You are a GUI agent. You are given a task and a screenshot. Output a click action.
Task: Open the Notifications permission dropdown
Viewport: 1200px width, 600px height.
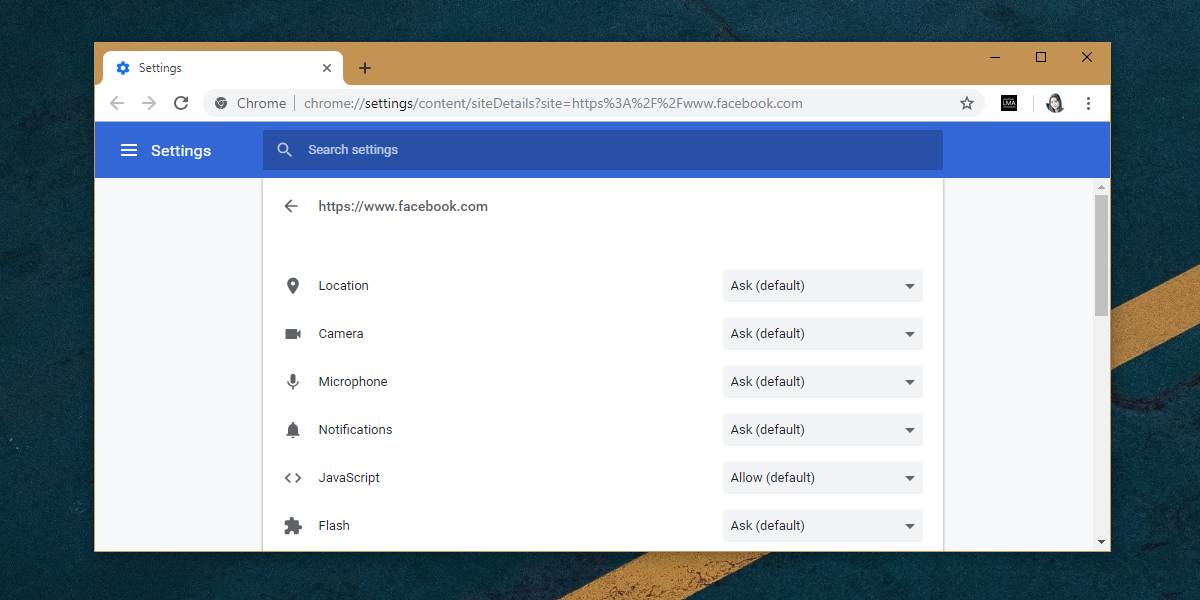(x=823, y=430)
